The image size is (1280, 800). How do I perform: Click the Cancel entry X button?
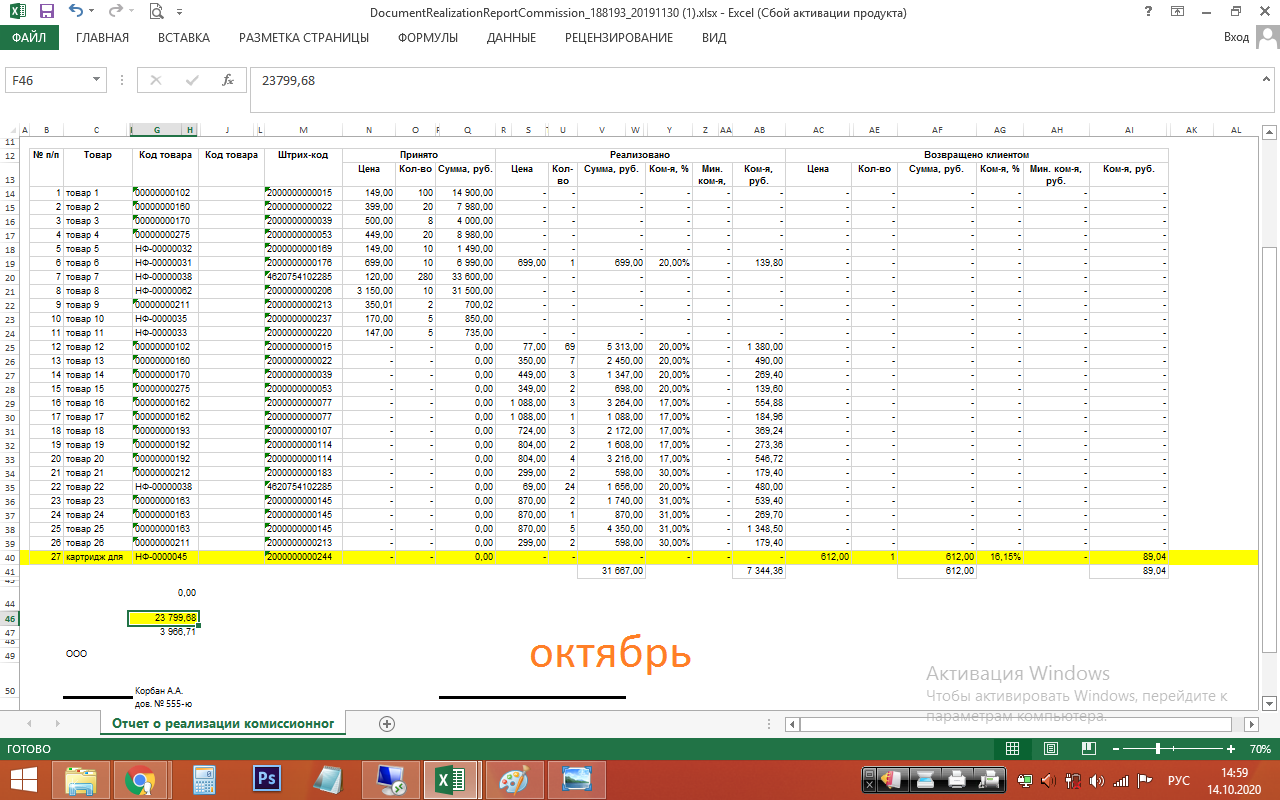coord(156,80)
